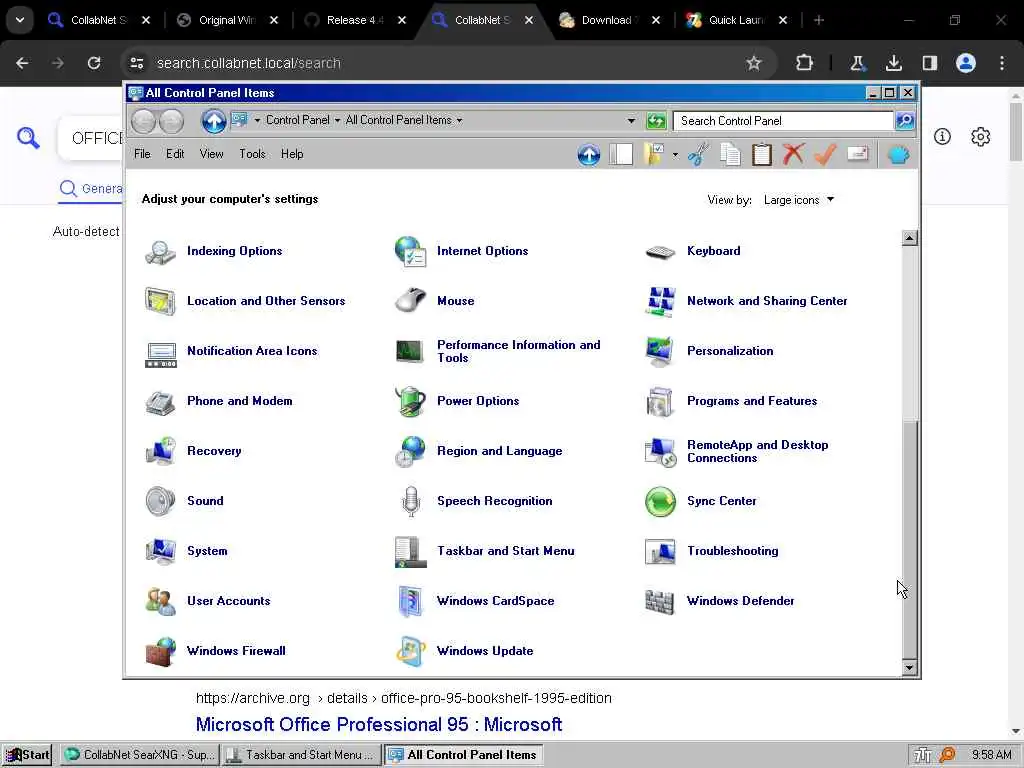Image resolution: width=1024 pixels, height=768 pixels.
Task: Open Location and Other Sensors icon
Action: point(160,301)
